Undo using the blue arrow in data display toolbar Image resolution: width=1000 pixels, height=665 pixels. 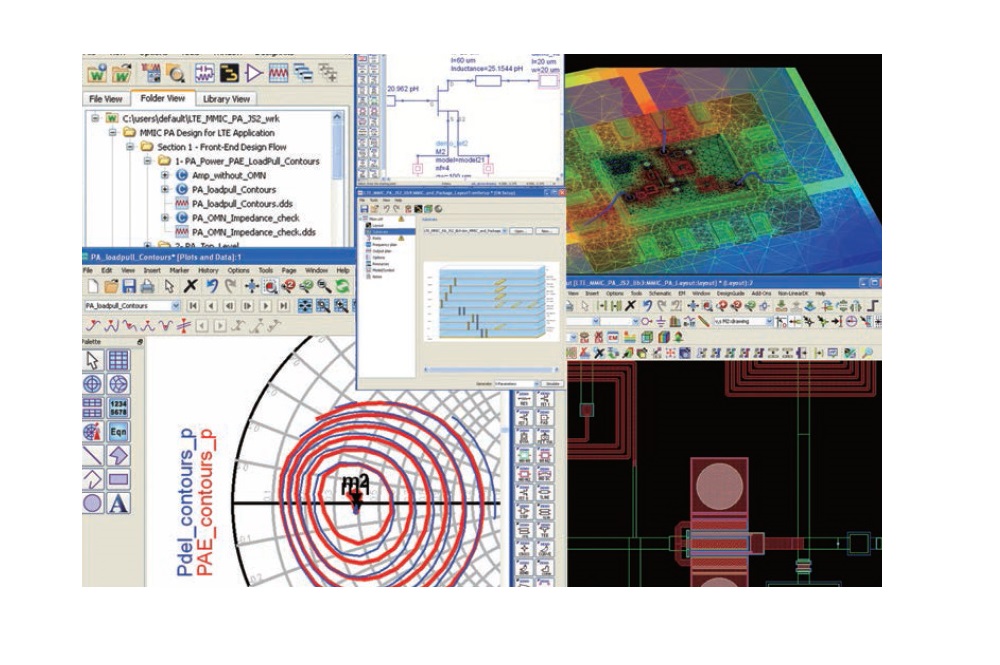point(213,286)
